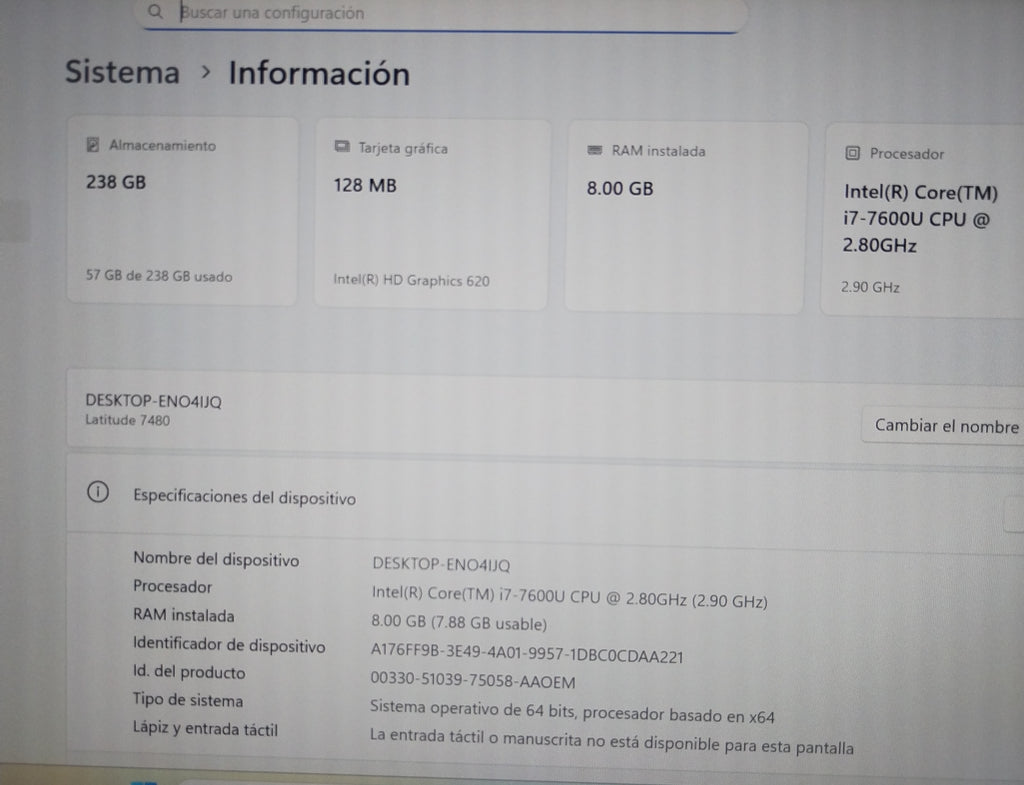This screenshot has width=1024, height=785.
Task: Open the Almacenamiento 238 GB card
Action: pyautogui.click(x=182, y=211)
